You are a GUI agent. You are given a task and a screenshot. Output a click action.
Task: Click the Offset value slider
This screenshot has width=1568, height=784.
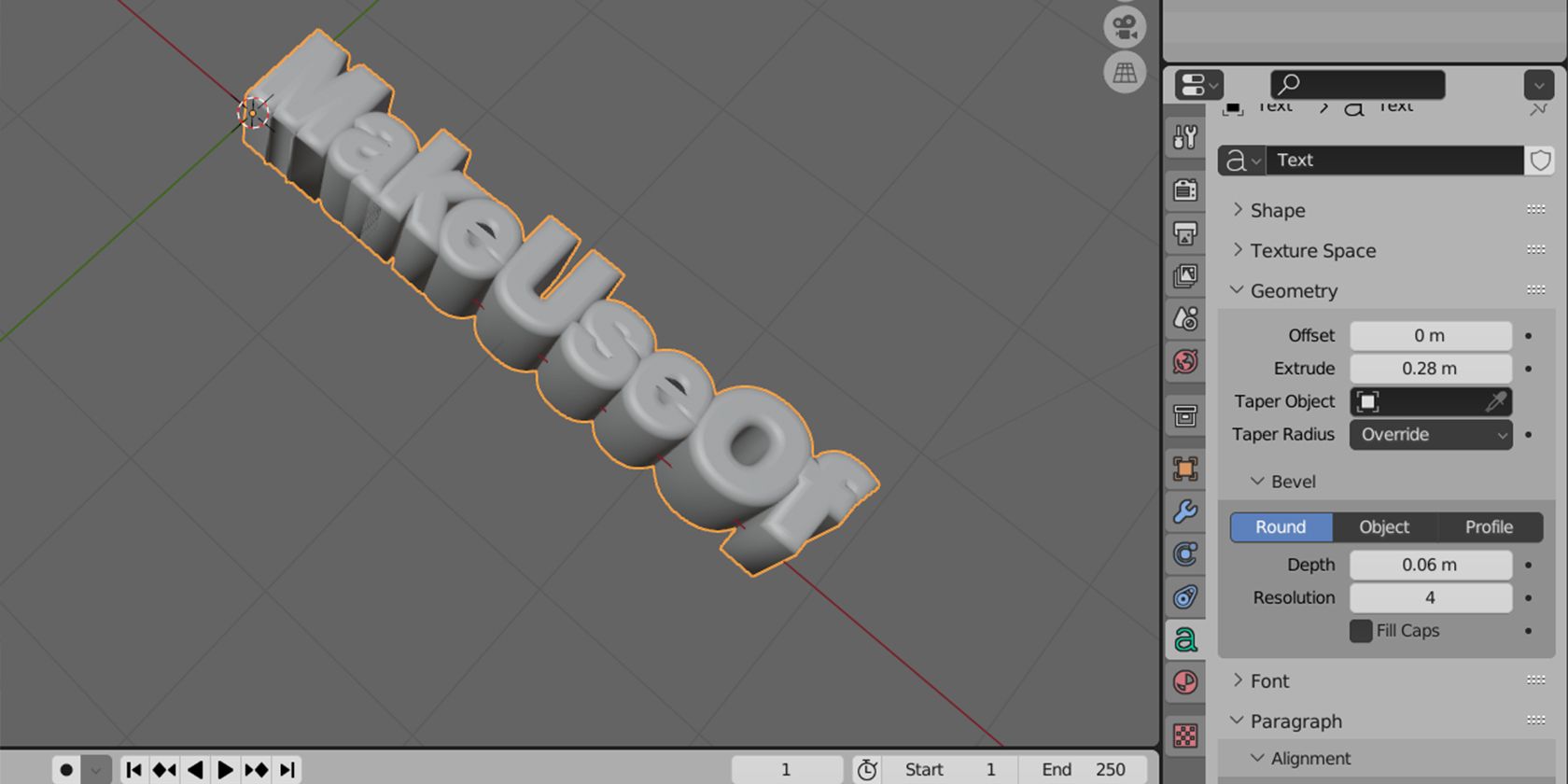click(1431, 335)
